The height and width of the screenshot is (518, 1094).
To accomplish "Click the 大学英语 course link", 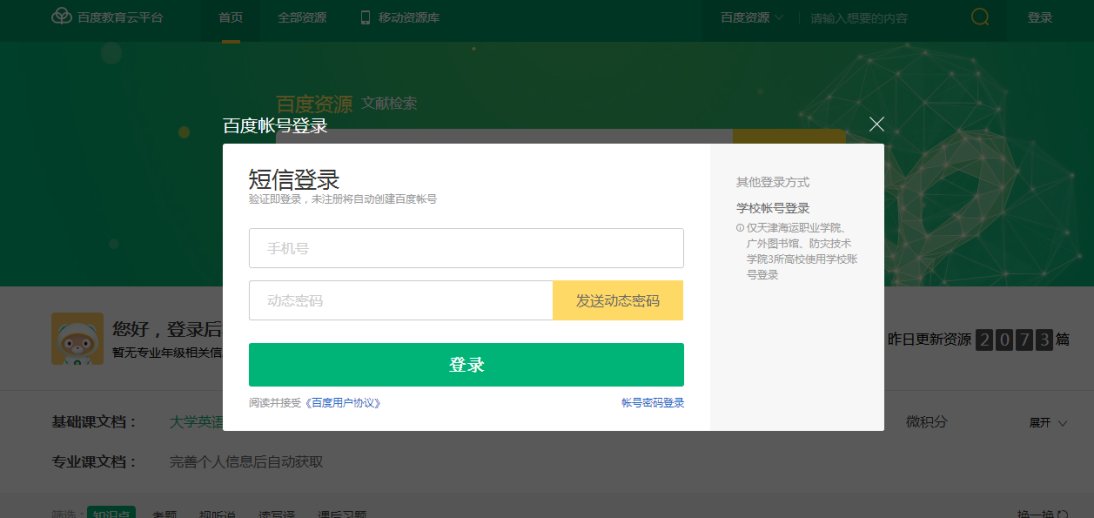I will point(197,422).
